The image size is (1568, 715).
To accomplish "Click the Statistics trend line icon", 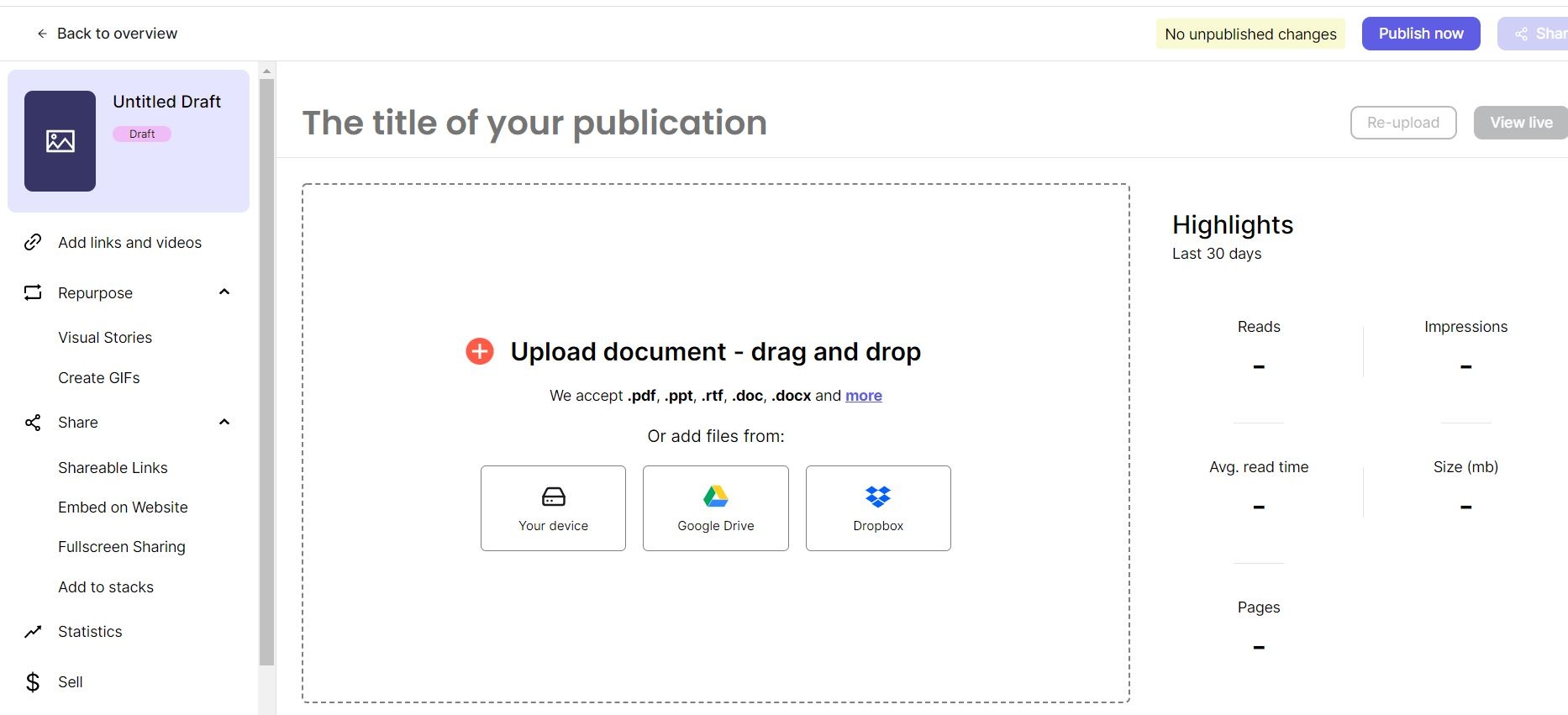I will click(x=33, y=632).
